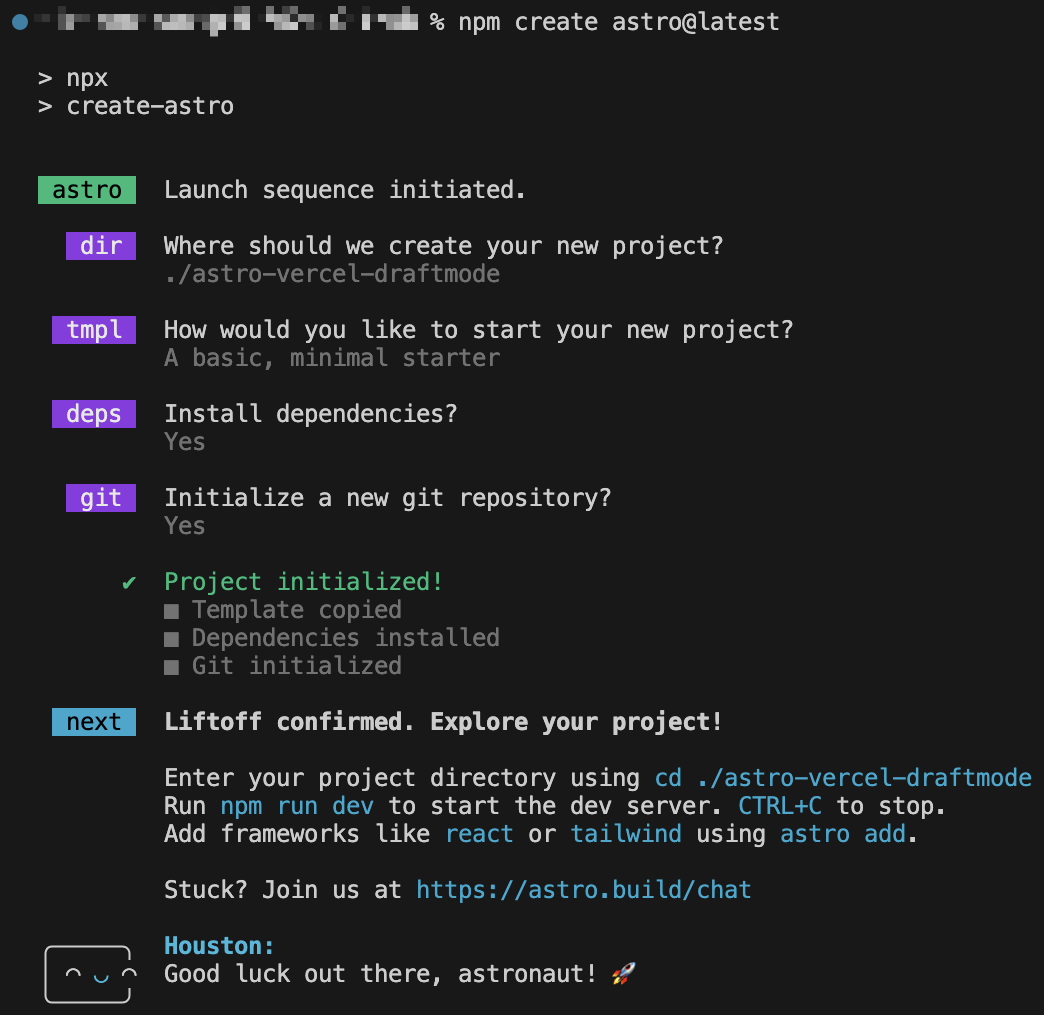Click the purple git label badge
Viewport: 1044px width, 1015px height.
pos(100,498)
